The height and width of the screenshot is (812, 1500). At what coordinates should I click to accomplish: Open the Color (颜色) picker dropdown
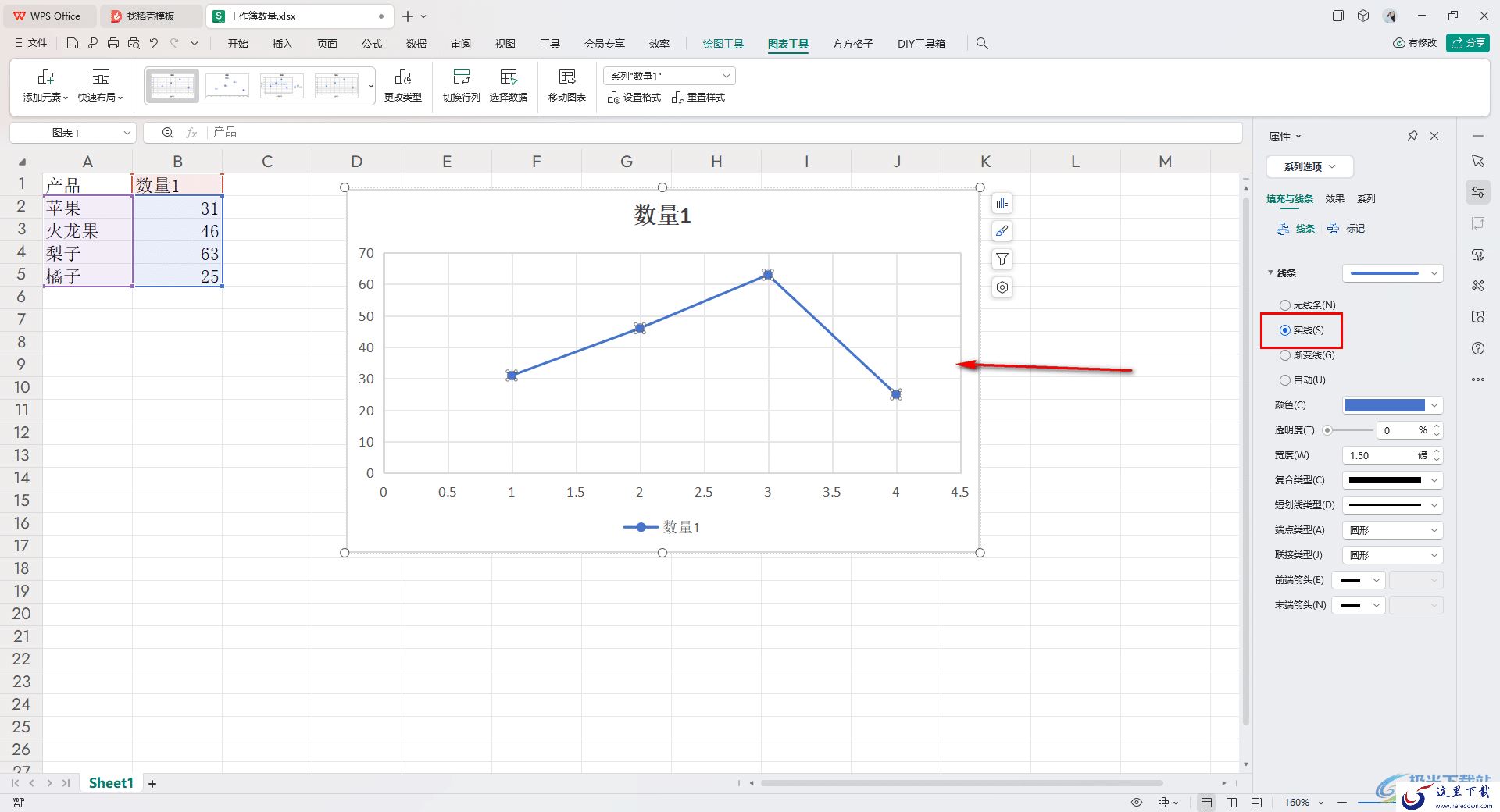coord(1392,405)
